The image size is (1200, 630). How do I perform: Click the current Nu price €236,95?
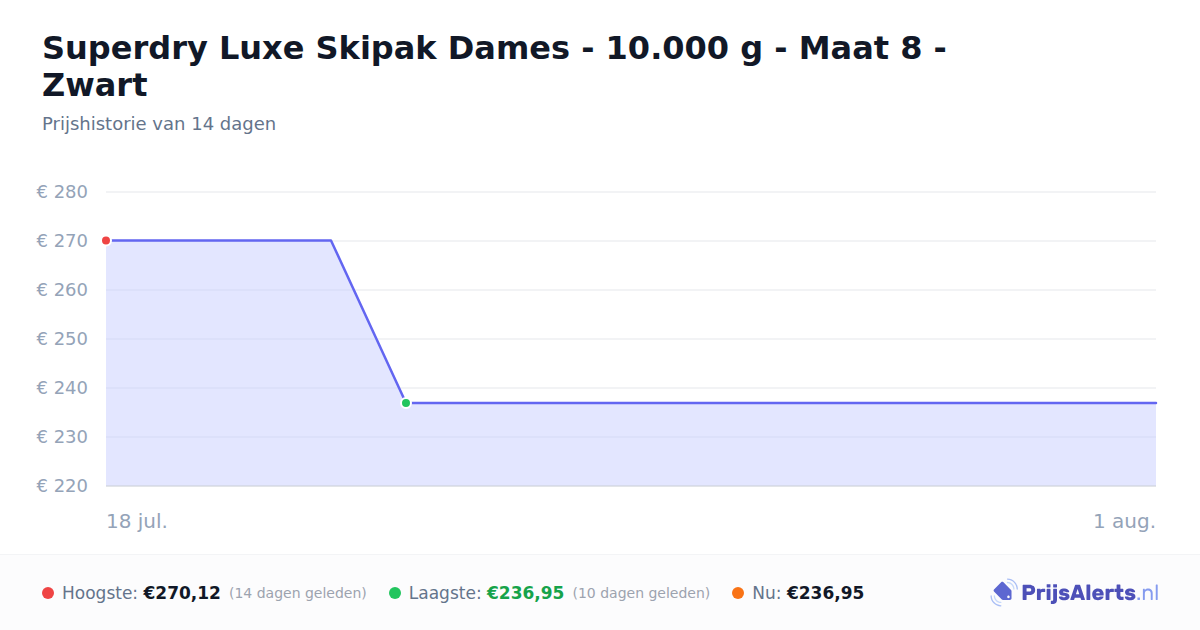click(825, 593)
